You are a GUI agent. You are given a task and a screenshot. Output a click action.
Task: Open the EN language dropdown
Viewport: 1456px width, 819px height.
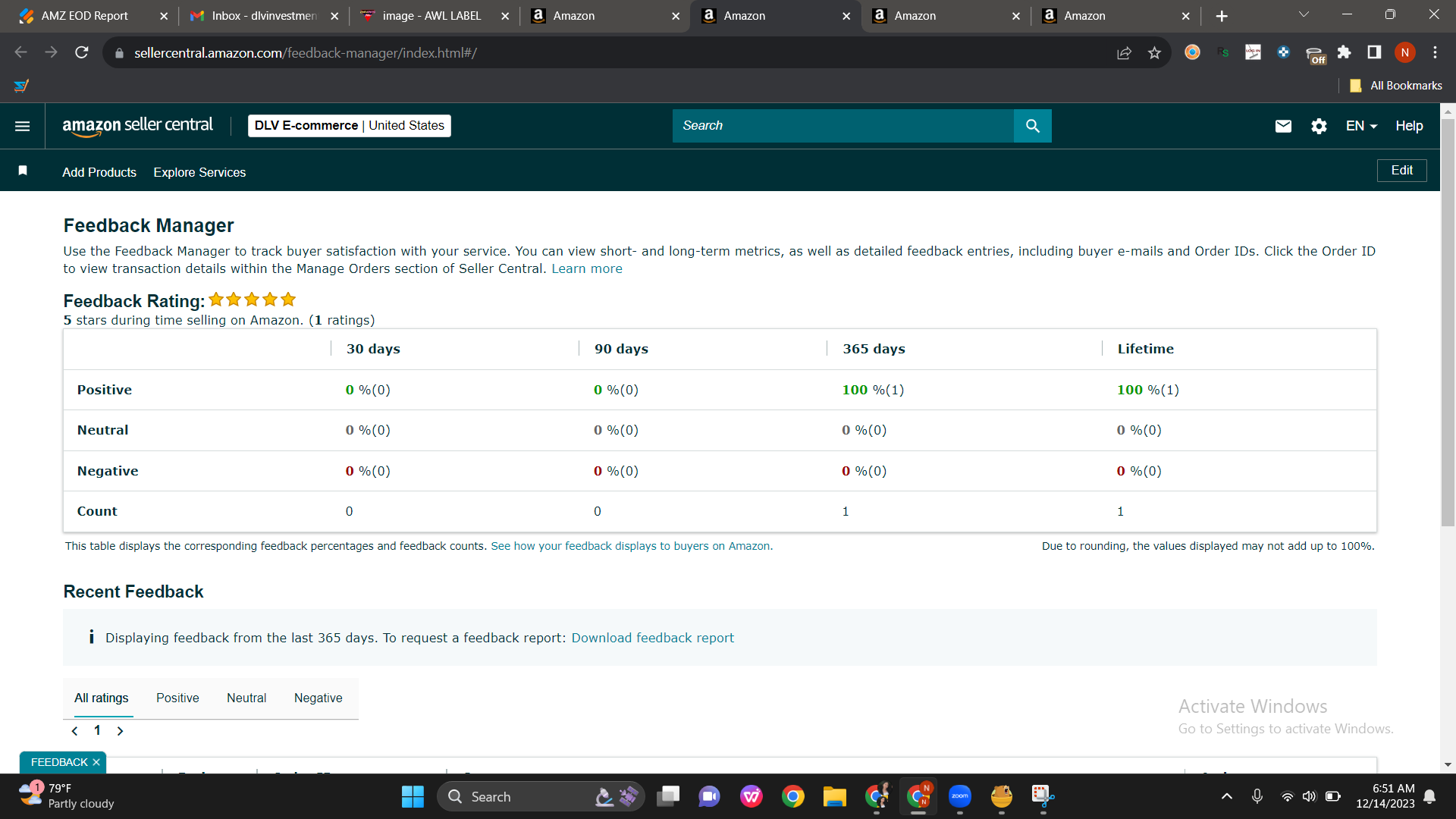[x=1361, y=126]
